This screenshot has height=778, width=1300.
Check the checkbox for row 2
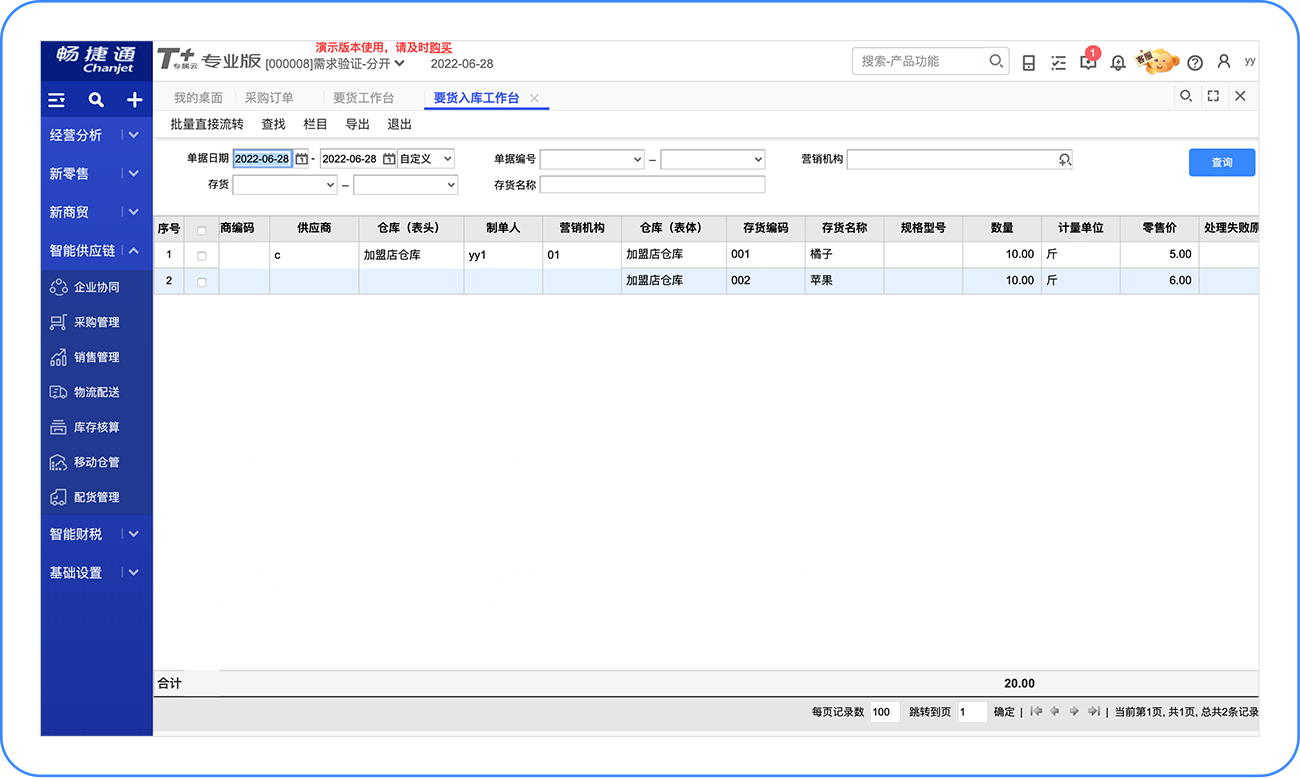click(202, 282)
